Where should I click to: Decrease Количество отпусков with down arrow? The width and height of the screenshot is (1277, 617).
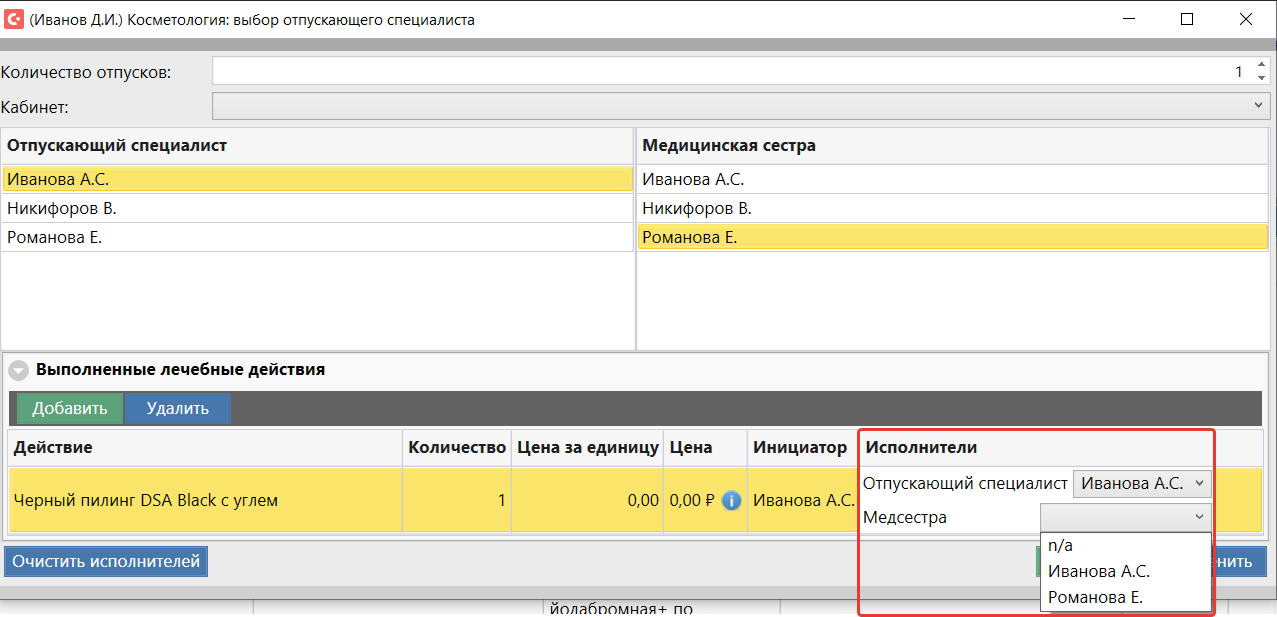point(1261,78)
